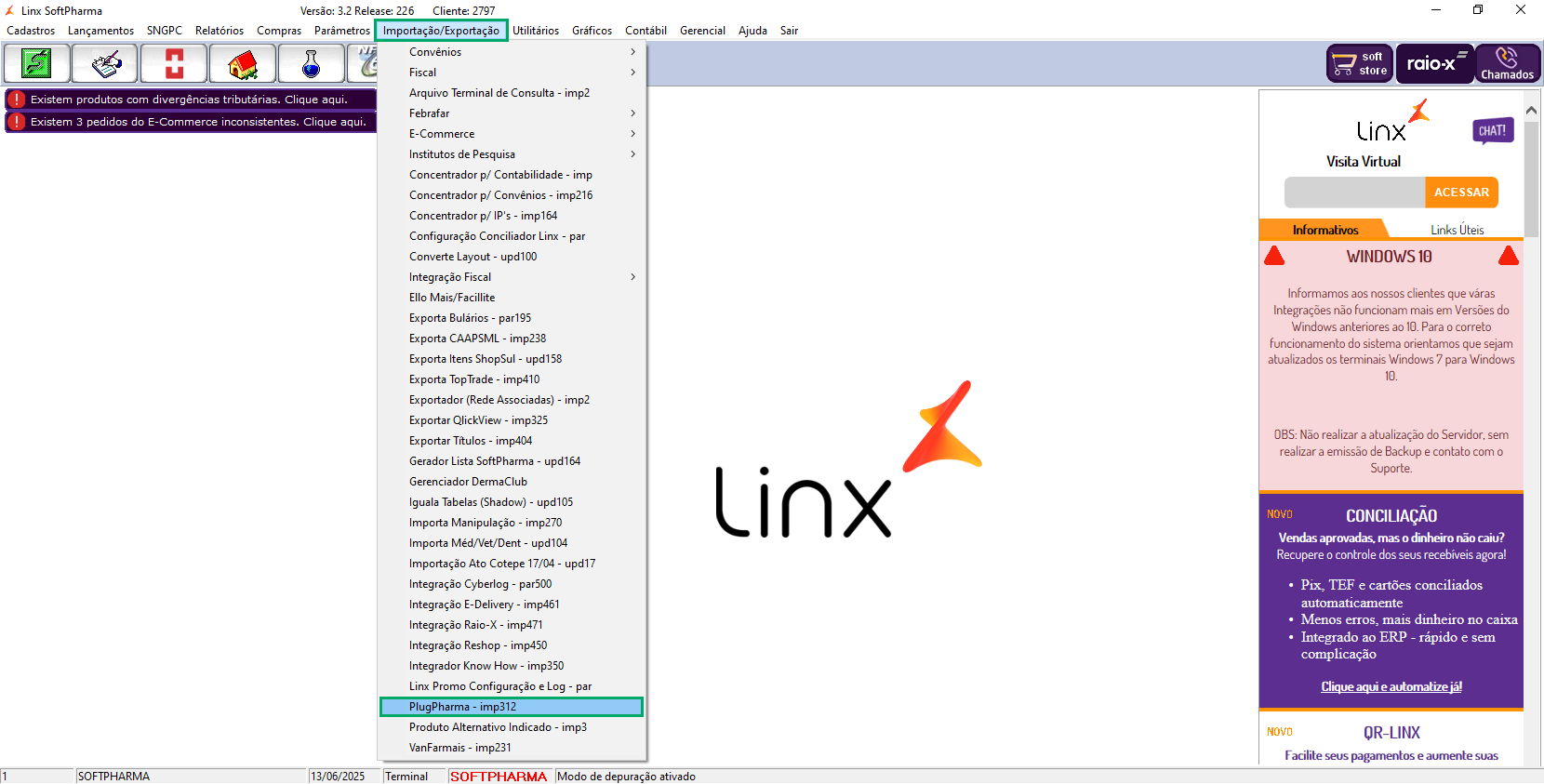Click the 'Clique aqui e automatize já!' link
Screen dimensions: 1544x784
[x=1391, y=687]
